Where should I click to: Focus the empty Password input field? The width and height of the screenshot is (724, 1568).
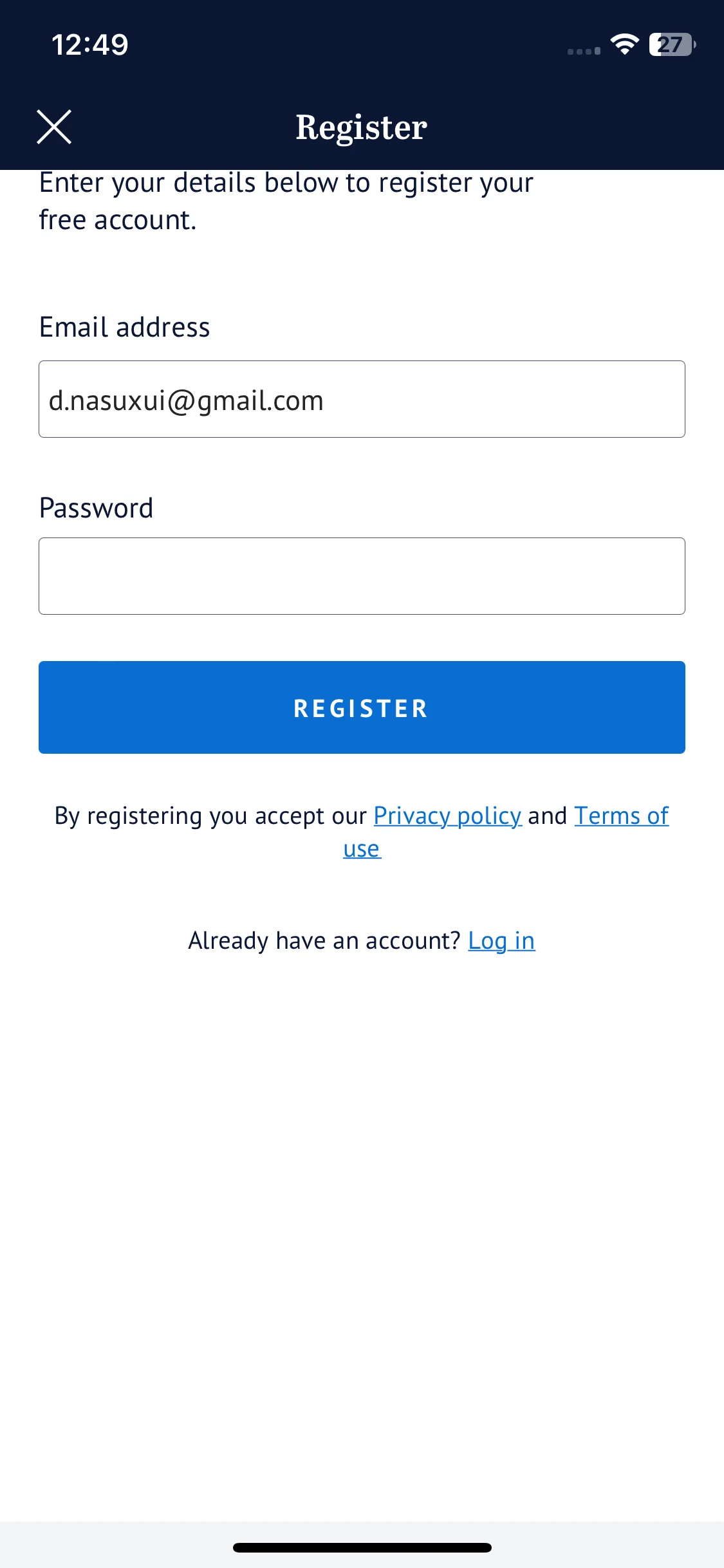point(362,576)
